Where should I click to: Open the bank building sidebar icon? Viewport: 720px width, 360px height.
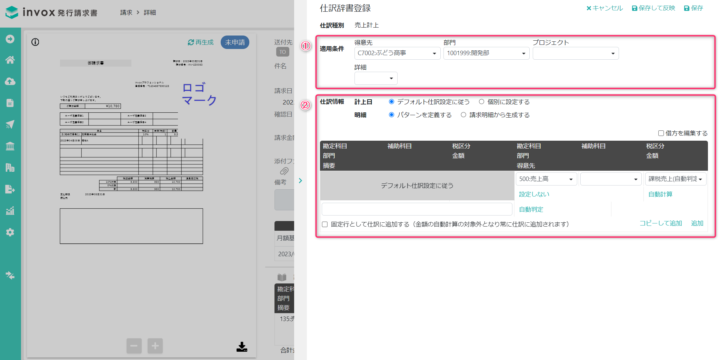[x=10, y=146]
